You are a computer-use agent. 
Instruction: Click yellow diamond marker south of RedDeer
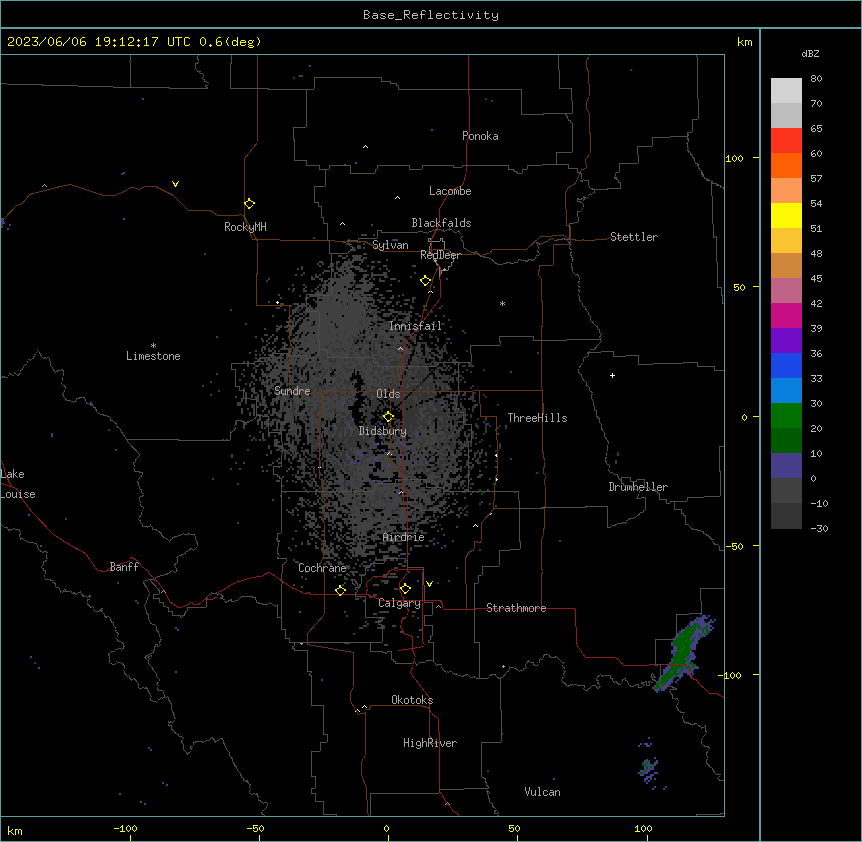pos(426,281)
